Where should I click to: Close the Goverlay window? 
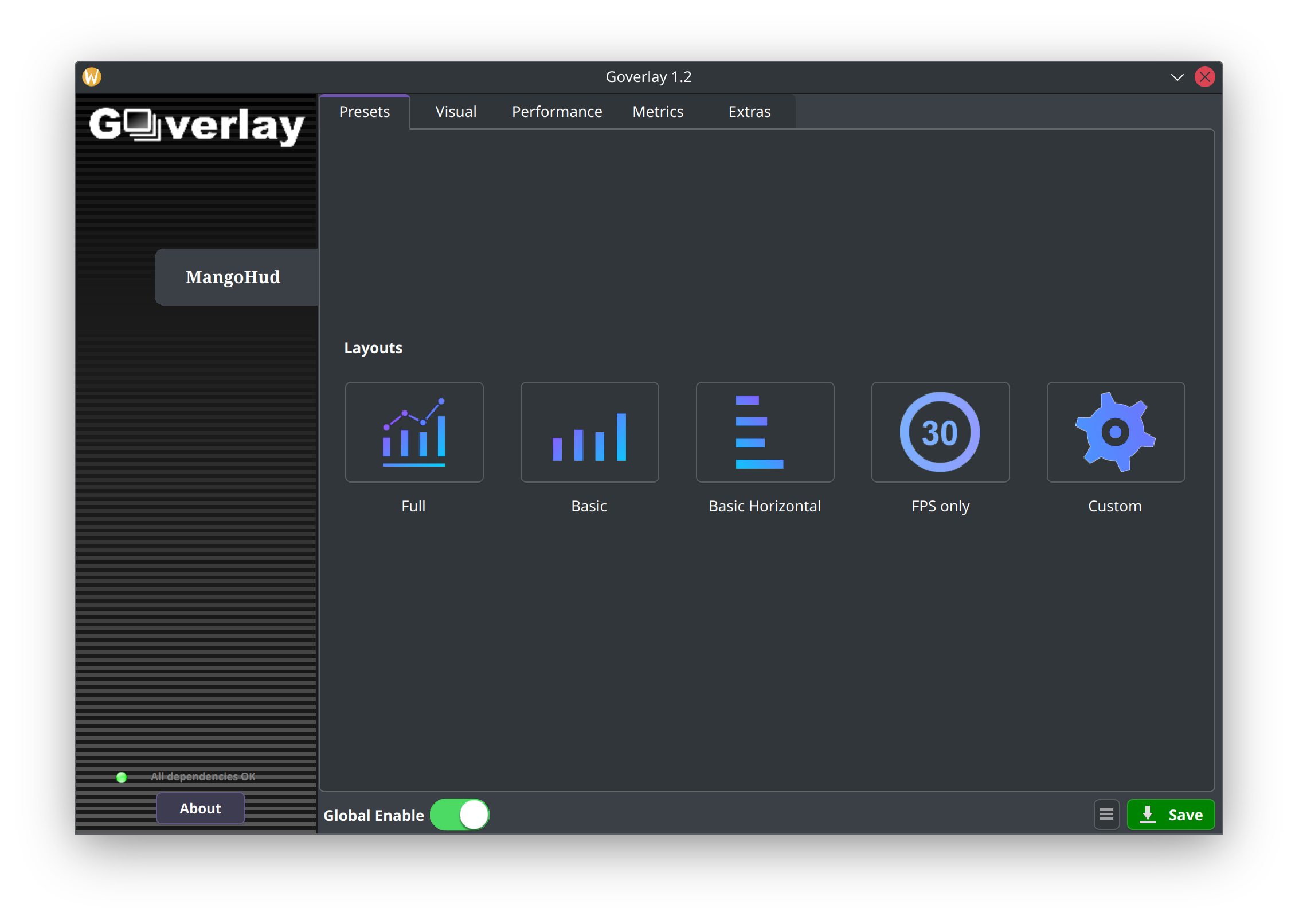1204,77
